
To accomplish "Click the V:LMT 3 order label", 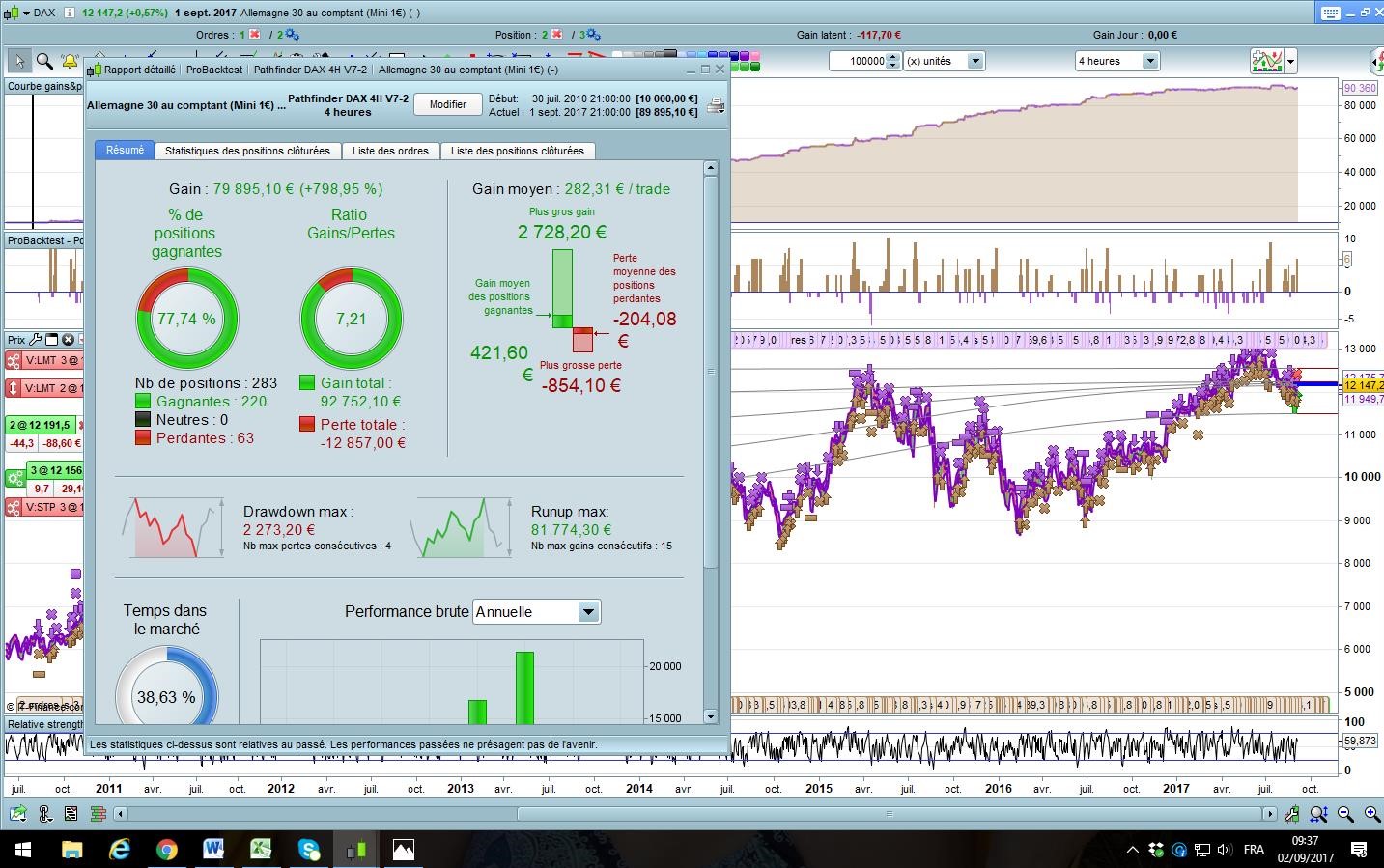I will pyautogui.click(x=53, y=361).
